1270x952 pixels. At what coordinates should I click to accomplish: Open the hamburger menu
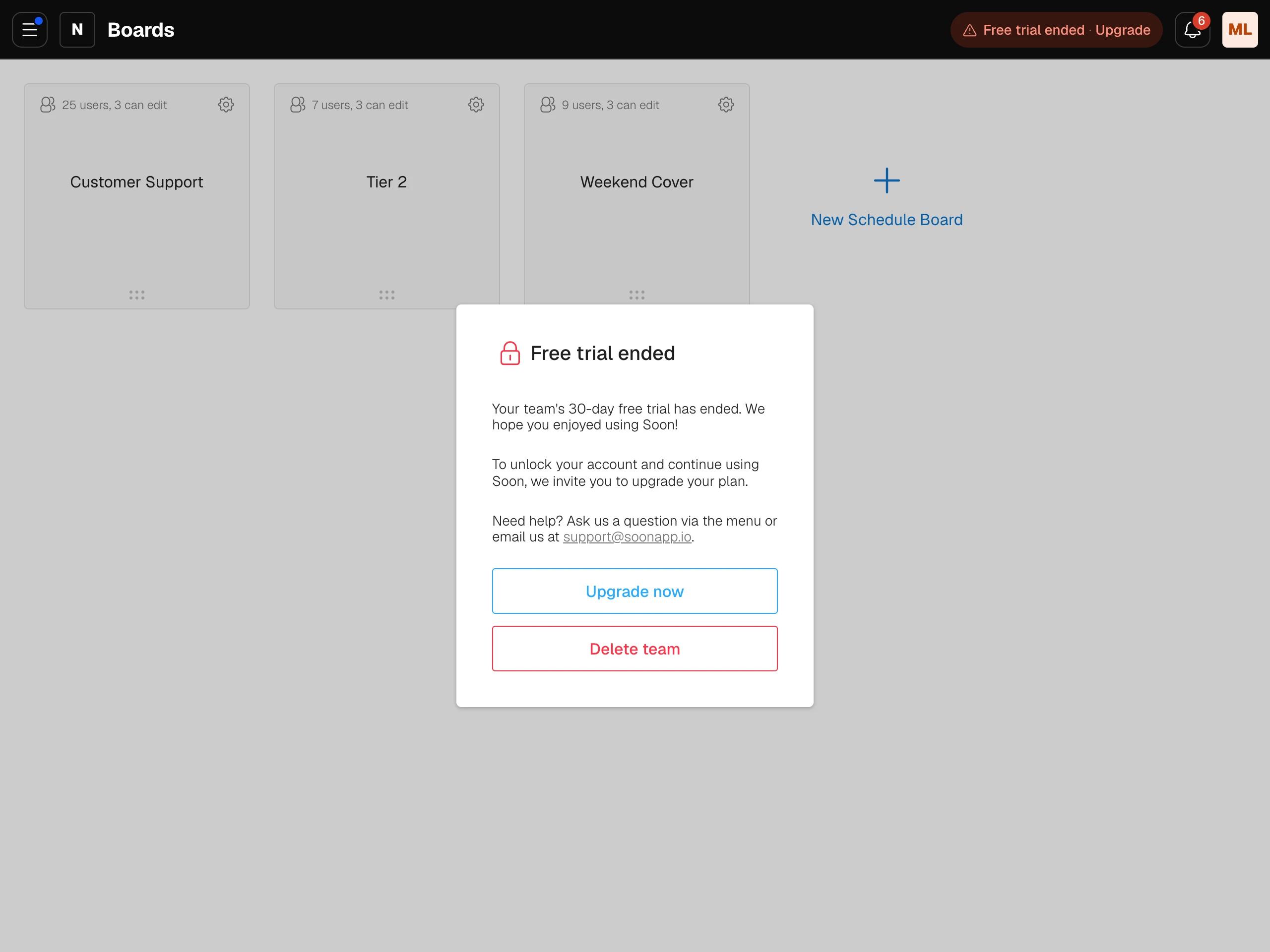(x=30, y=30)
